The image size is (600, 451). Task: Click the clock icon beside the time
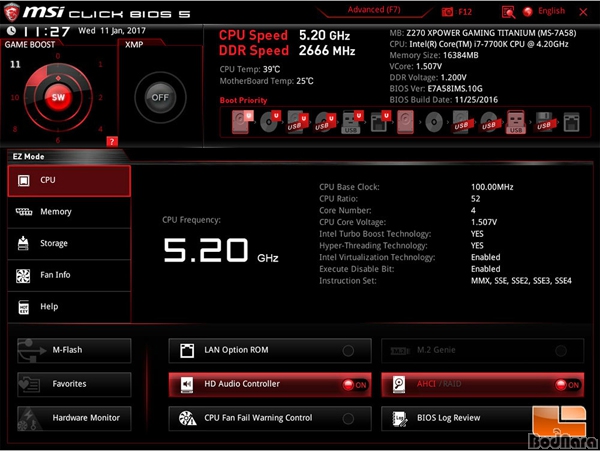11,30
